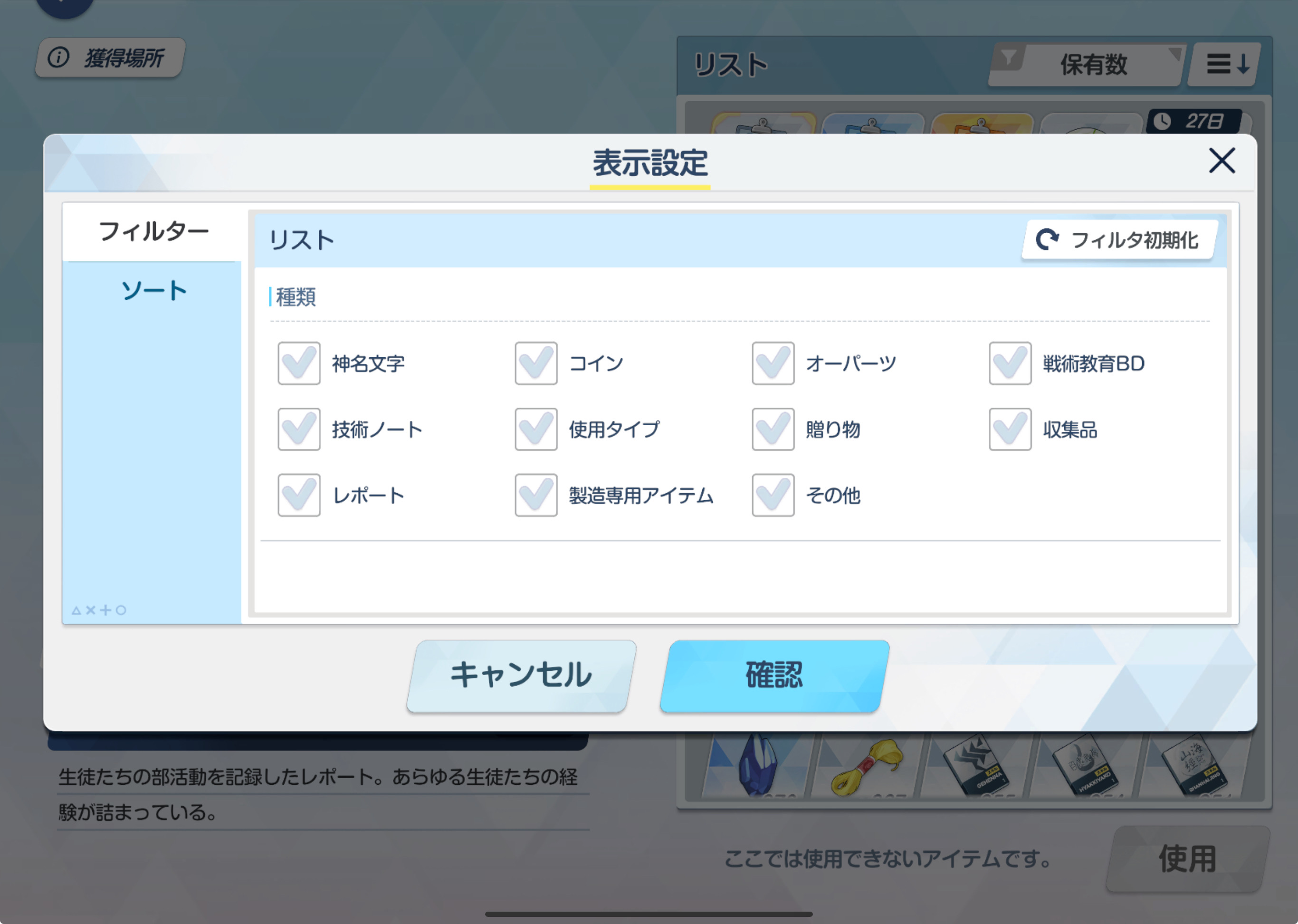Toggle the その他 checkbox
Viewport: 1298px width, 924px height.
click(773, 495)
